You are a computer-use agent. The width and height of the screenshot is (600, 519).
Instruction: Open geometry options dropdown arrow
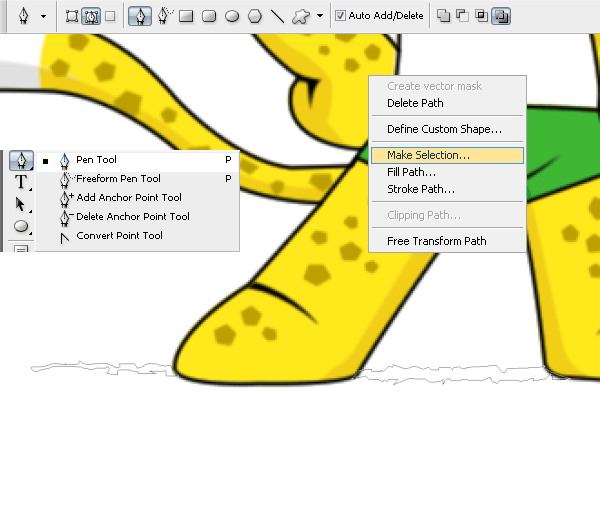(x=320, y=17)
